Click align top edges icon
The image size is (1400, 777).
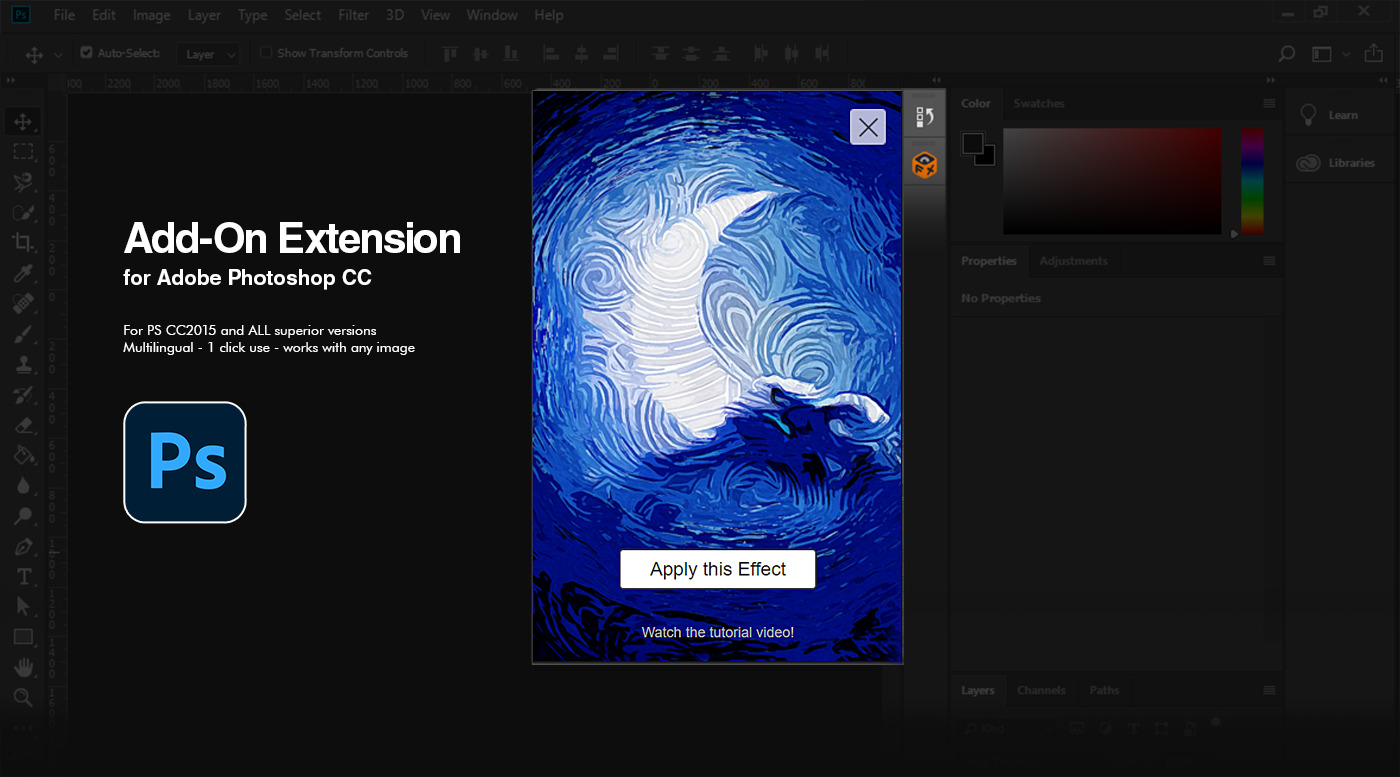pyautogui.click(x=450, y=54)
